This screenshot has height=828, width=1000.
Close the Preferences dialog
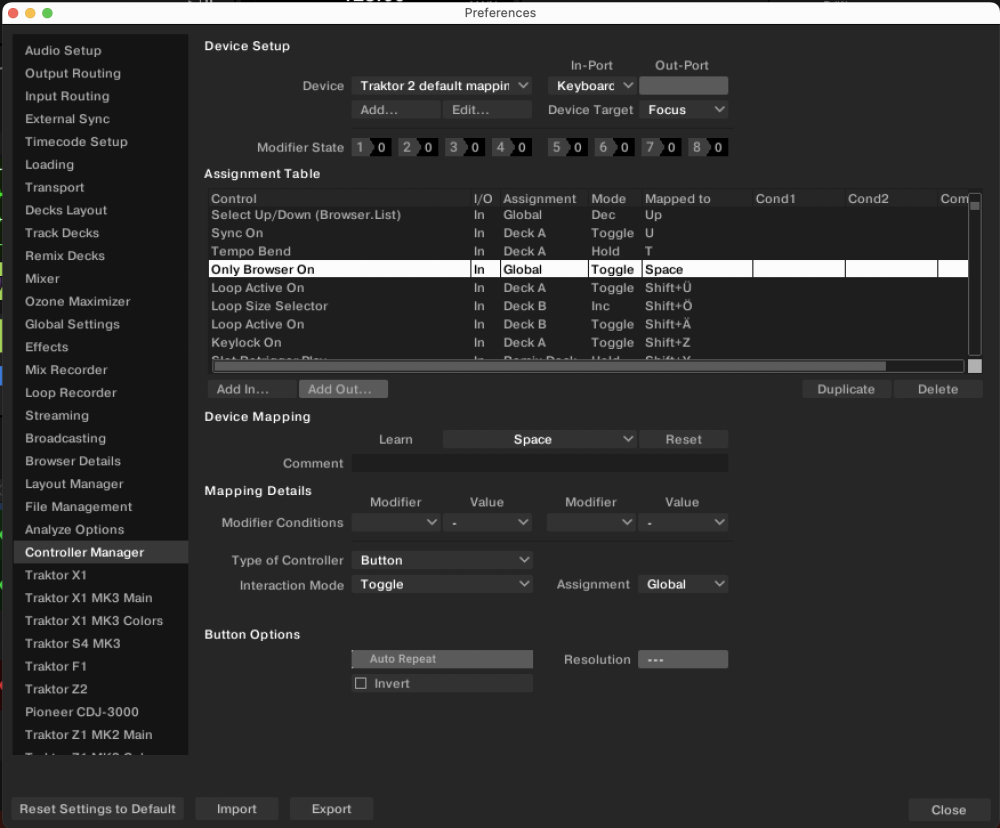coord(948,810)
